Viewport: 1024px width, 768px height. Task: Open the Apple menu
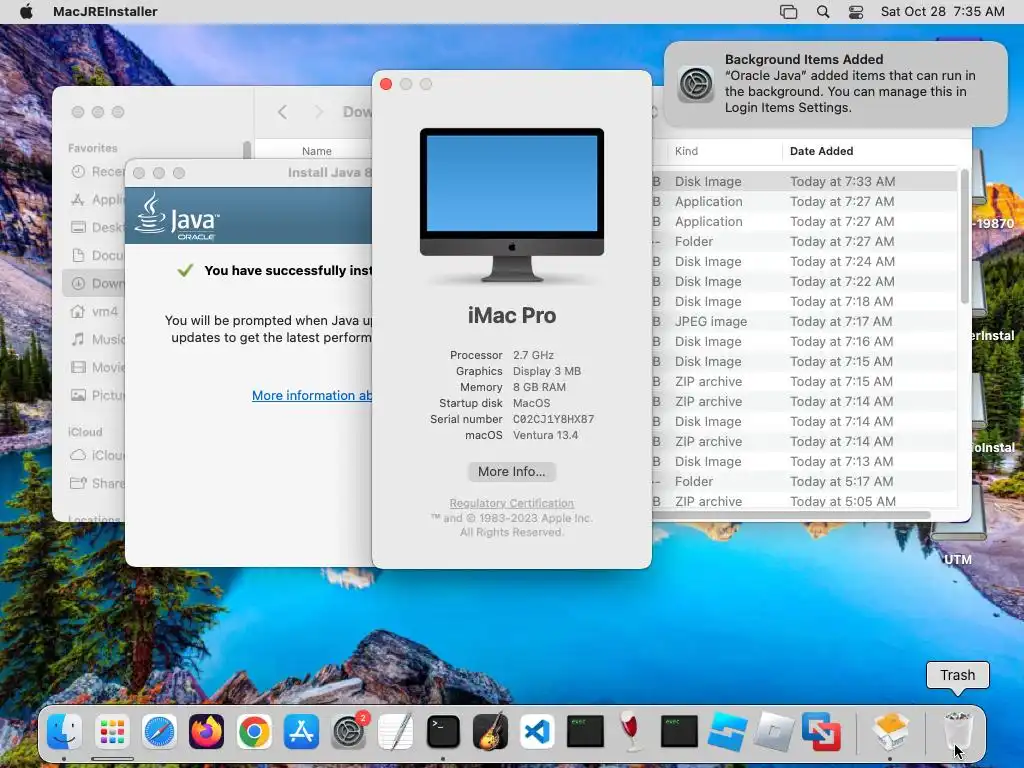tap(26, 11)
